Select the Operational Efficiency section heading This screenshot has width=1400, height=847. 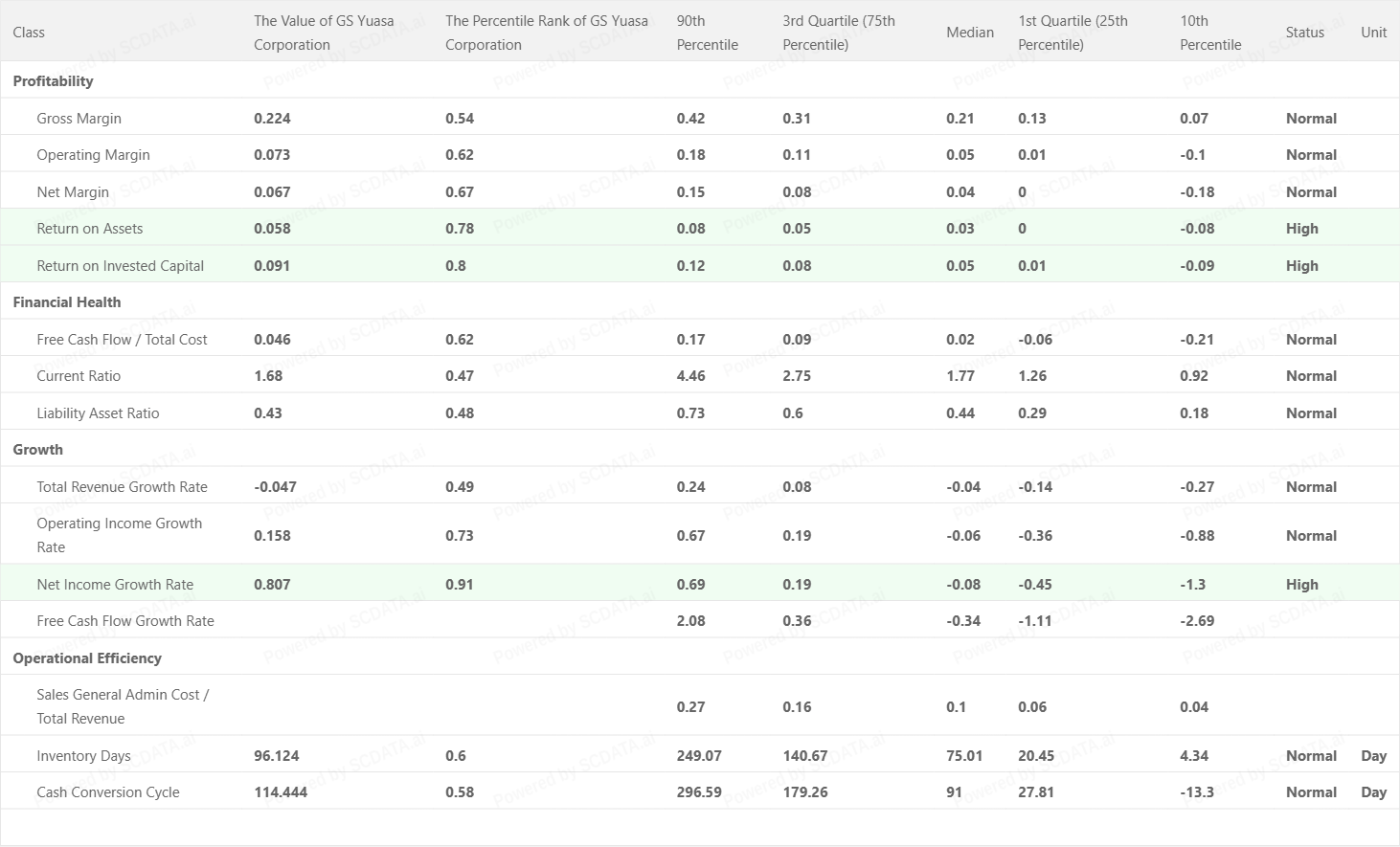point(87,658)
